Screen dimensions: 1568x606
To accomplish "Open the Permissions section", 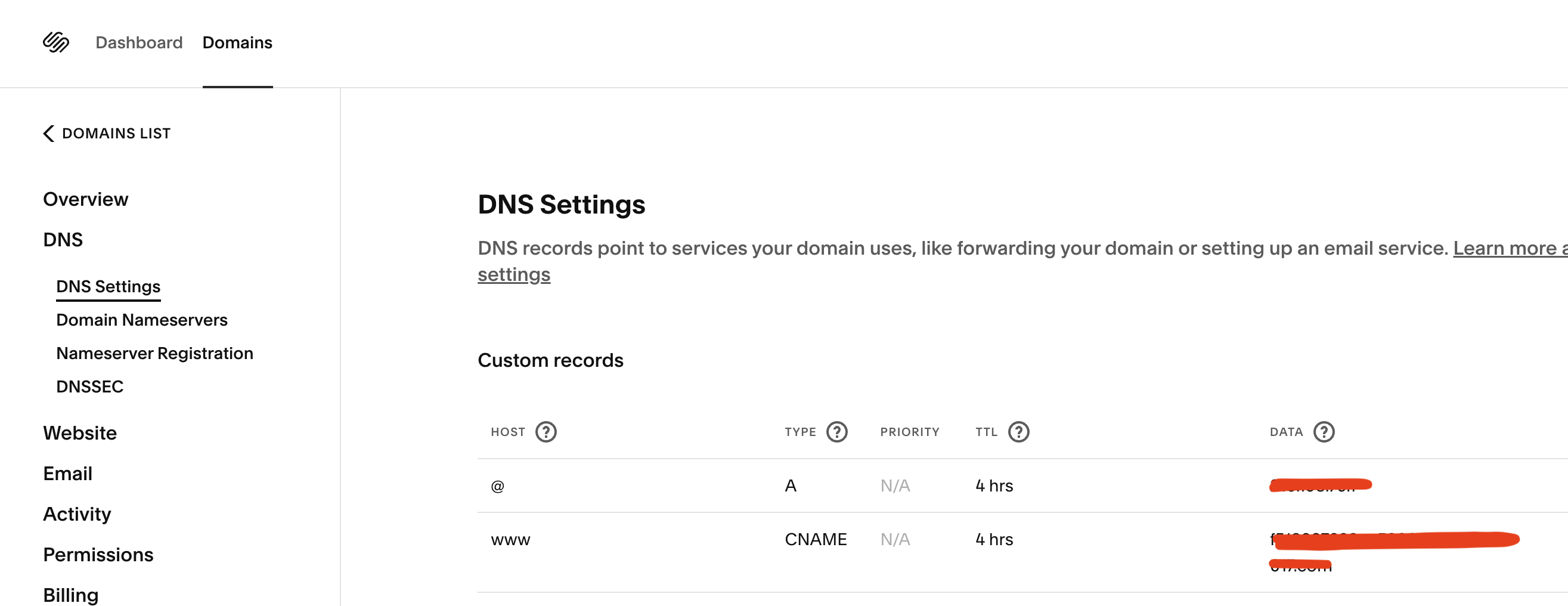I will [98, 554].
